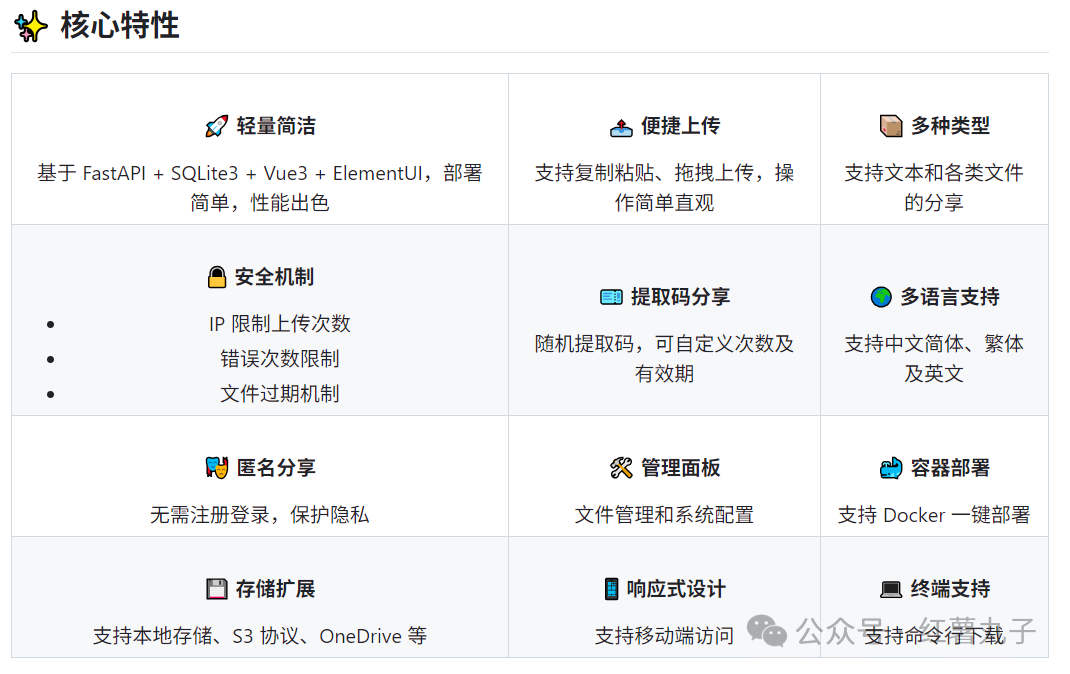Click the 提取码分享 feature title
Viewport: 1070px width, 674px height.
point(680,297)
